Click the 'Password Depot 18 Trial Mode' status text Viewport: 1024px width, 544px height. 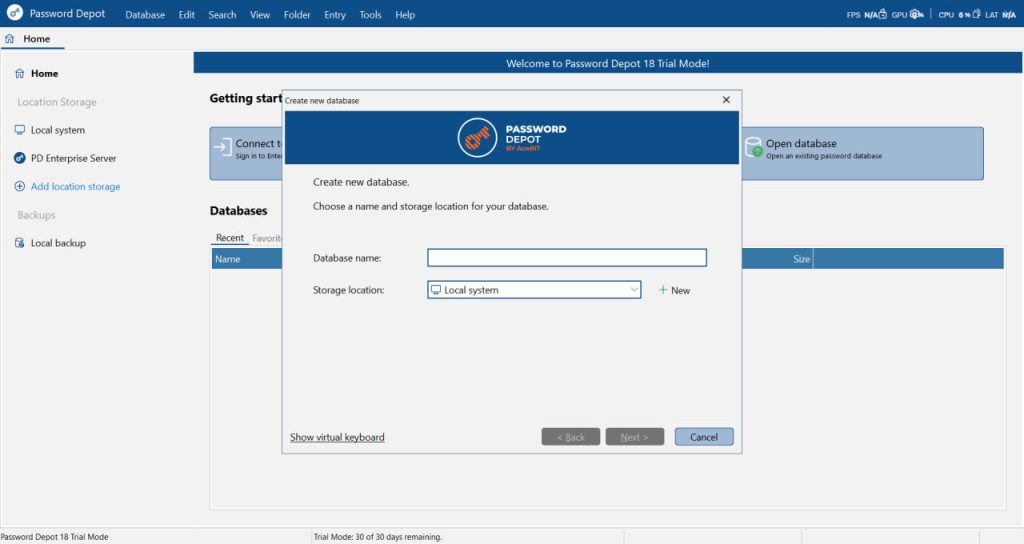click(54, 537)
